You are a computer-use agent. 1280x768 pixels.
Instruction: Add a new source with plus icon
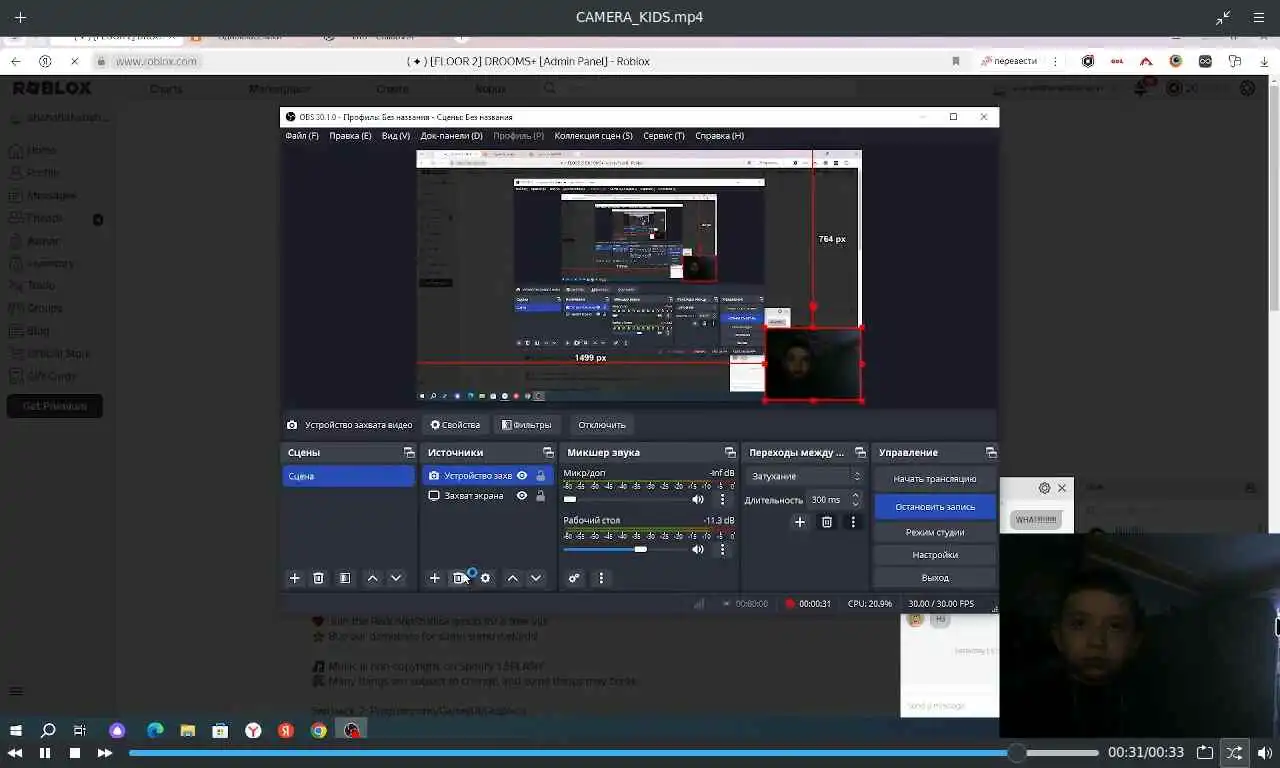(x=435, y=578)
